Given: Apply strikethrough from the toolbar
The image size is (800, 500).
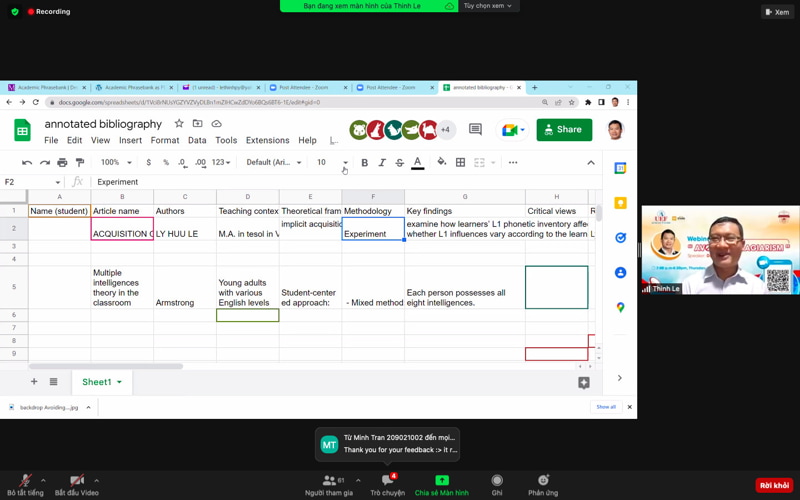Looking at the screenshot, I should pos(399,162).
